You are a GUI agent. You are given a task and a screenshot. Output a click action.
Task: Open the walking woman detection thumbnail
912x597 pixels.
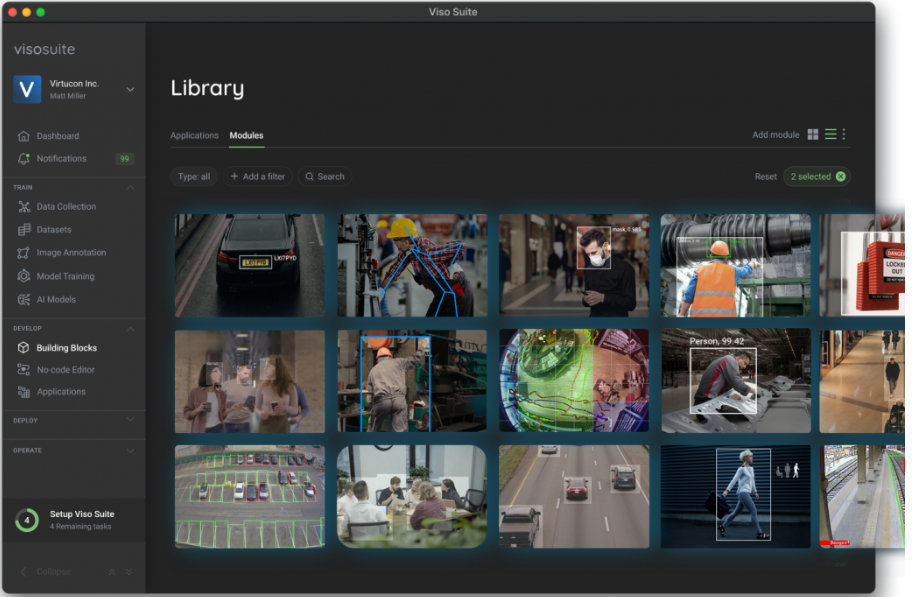736,496
